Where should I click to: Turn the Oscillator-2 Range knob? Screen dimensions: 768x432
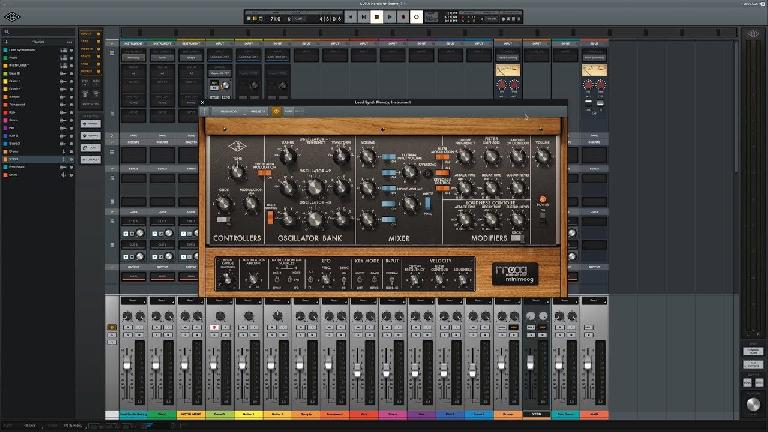(x=288, y=187)
